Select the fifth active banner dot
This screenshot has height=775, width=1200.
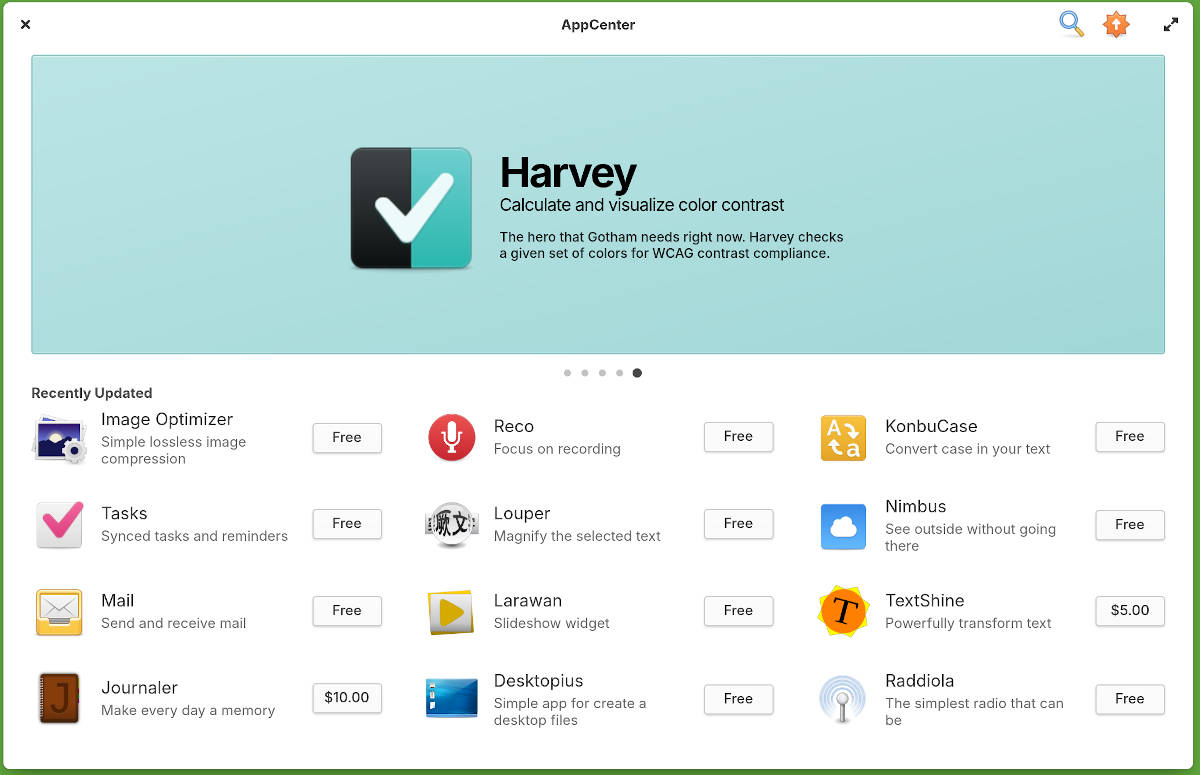pyautogui.click(x=637, y=373)
